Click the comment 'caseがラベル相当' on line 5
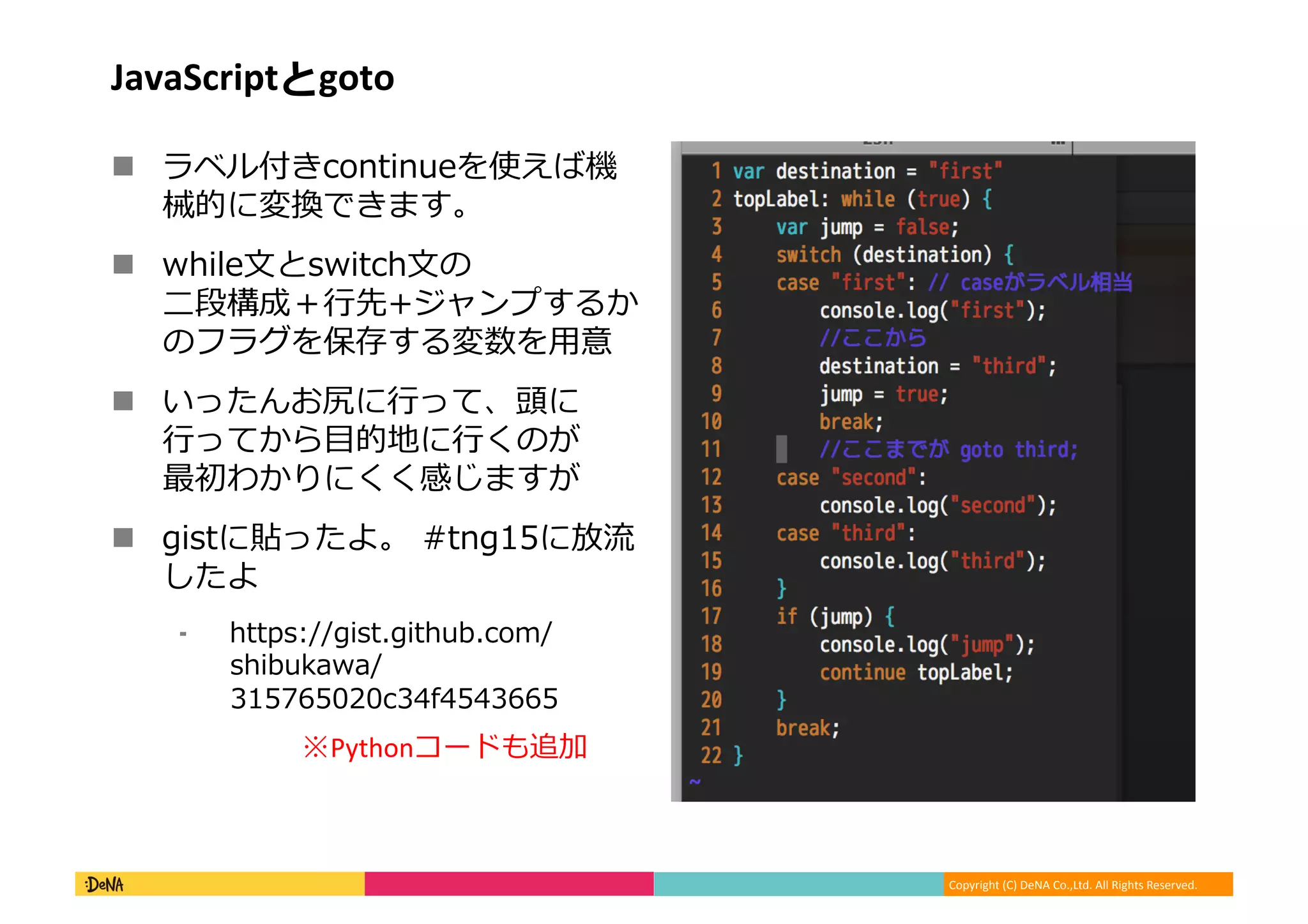This screenshot has width=1308, height=924. [x=1047, y=282]
